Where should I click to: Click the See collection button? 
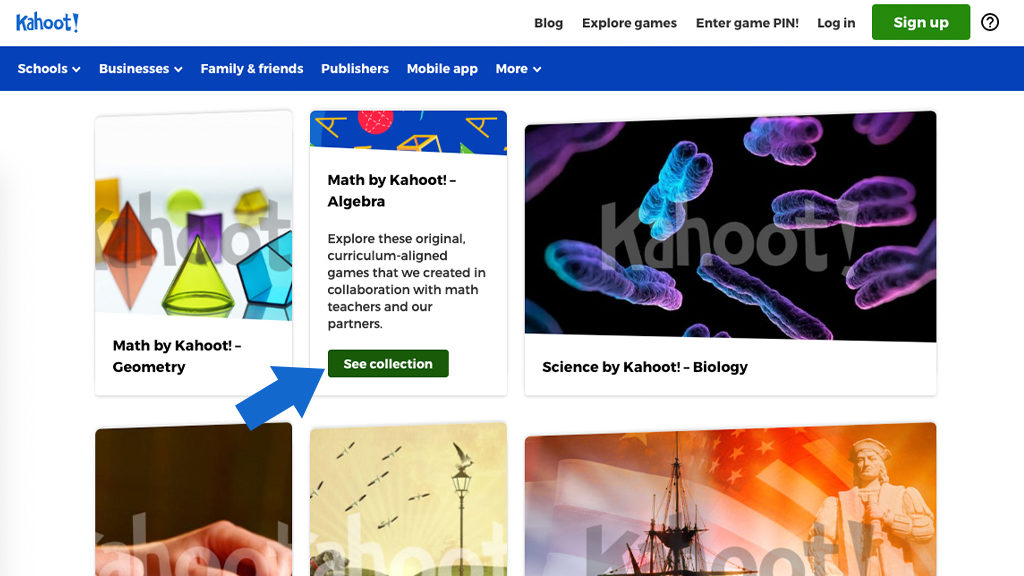[388, 364]
